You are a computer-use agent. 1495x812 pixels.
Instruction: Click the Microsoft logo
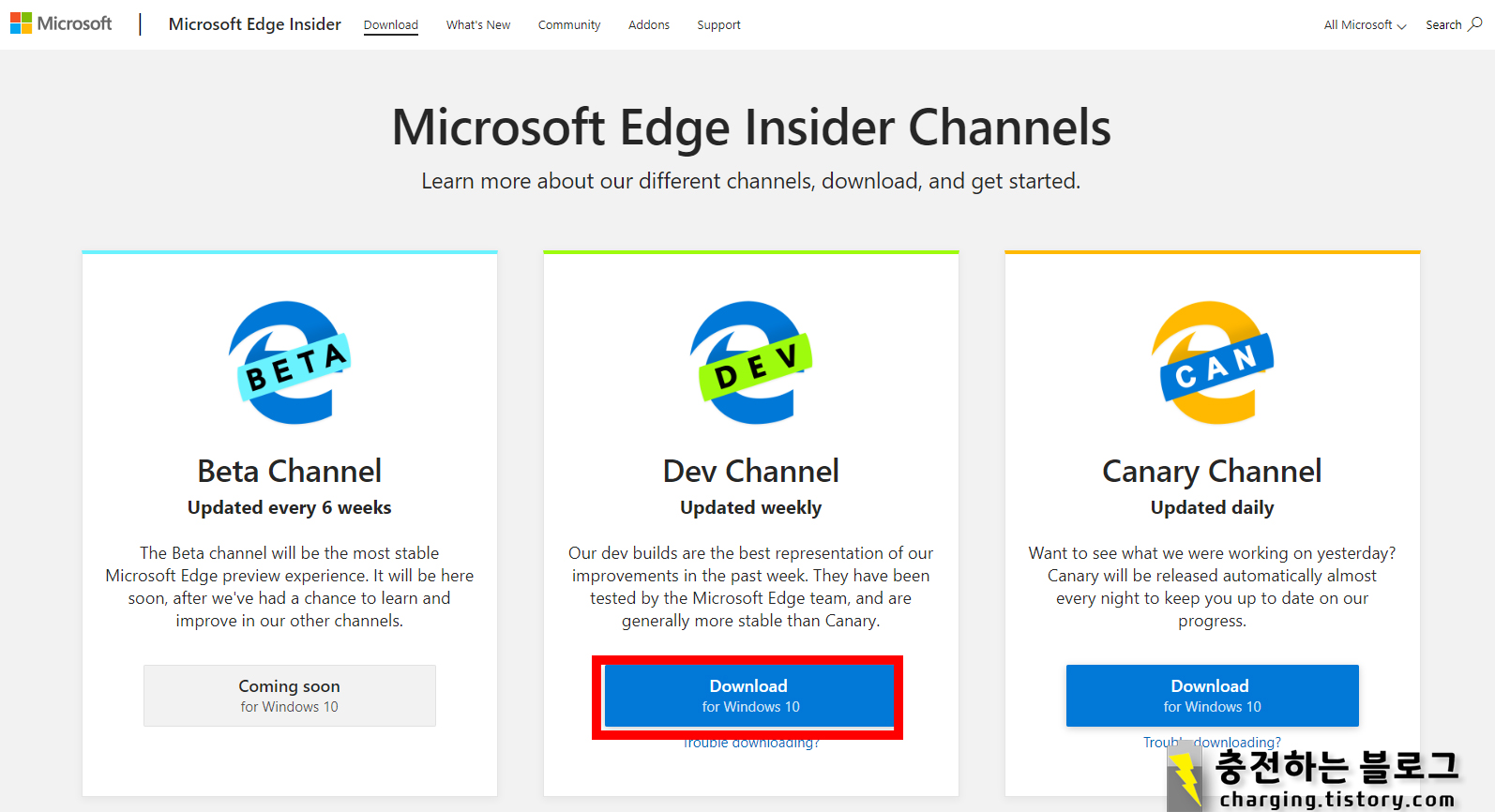point(61,23)
